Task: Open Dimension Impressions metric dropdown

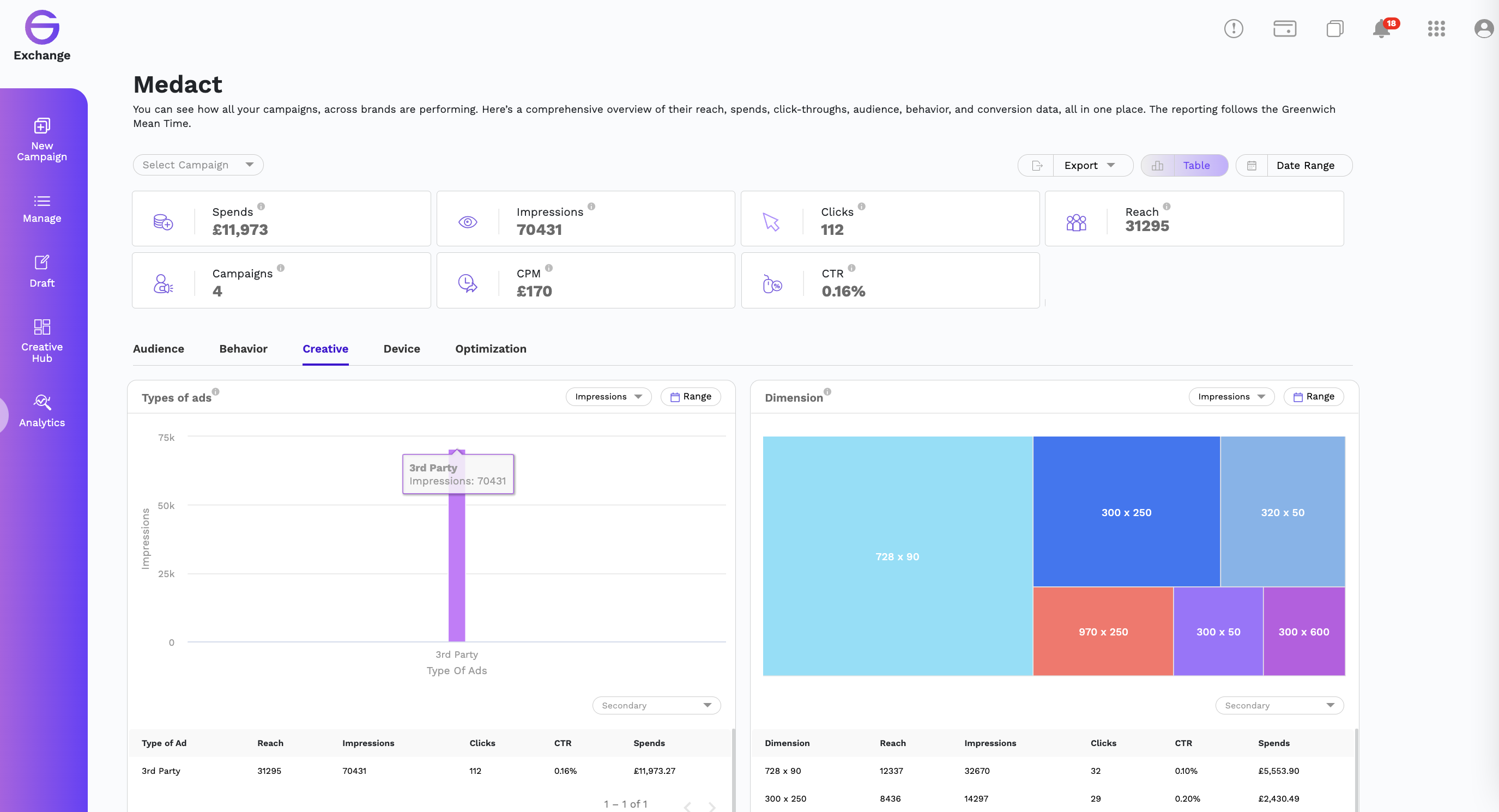Action: click(1231, 397)
